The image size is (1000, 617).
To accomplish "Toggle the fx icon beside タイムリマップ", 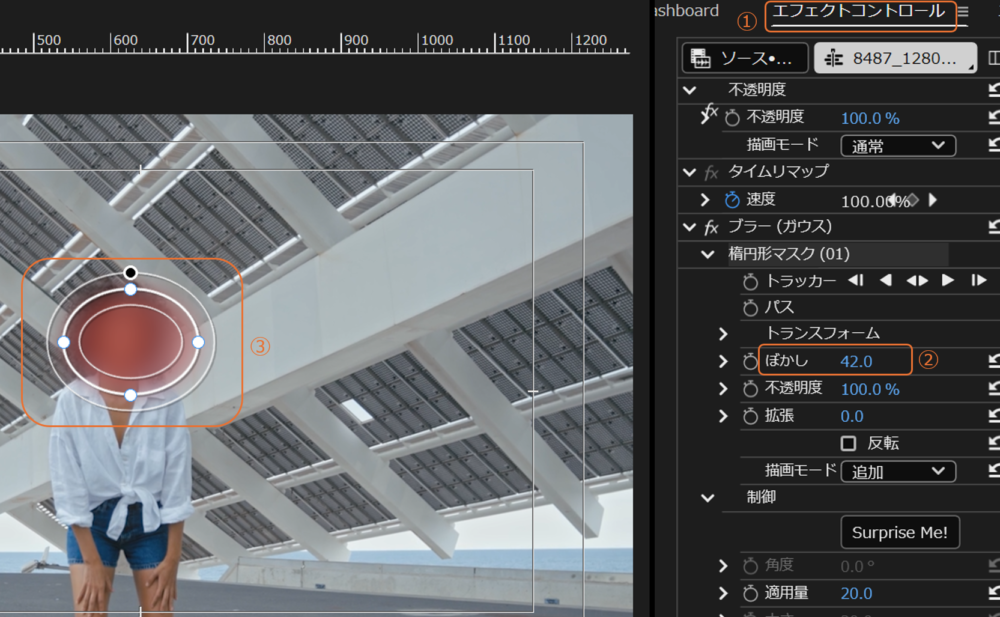I will tap(711, 172).
